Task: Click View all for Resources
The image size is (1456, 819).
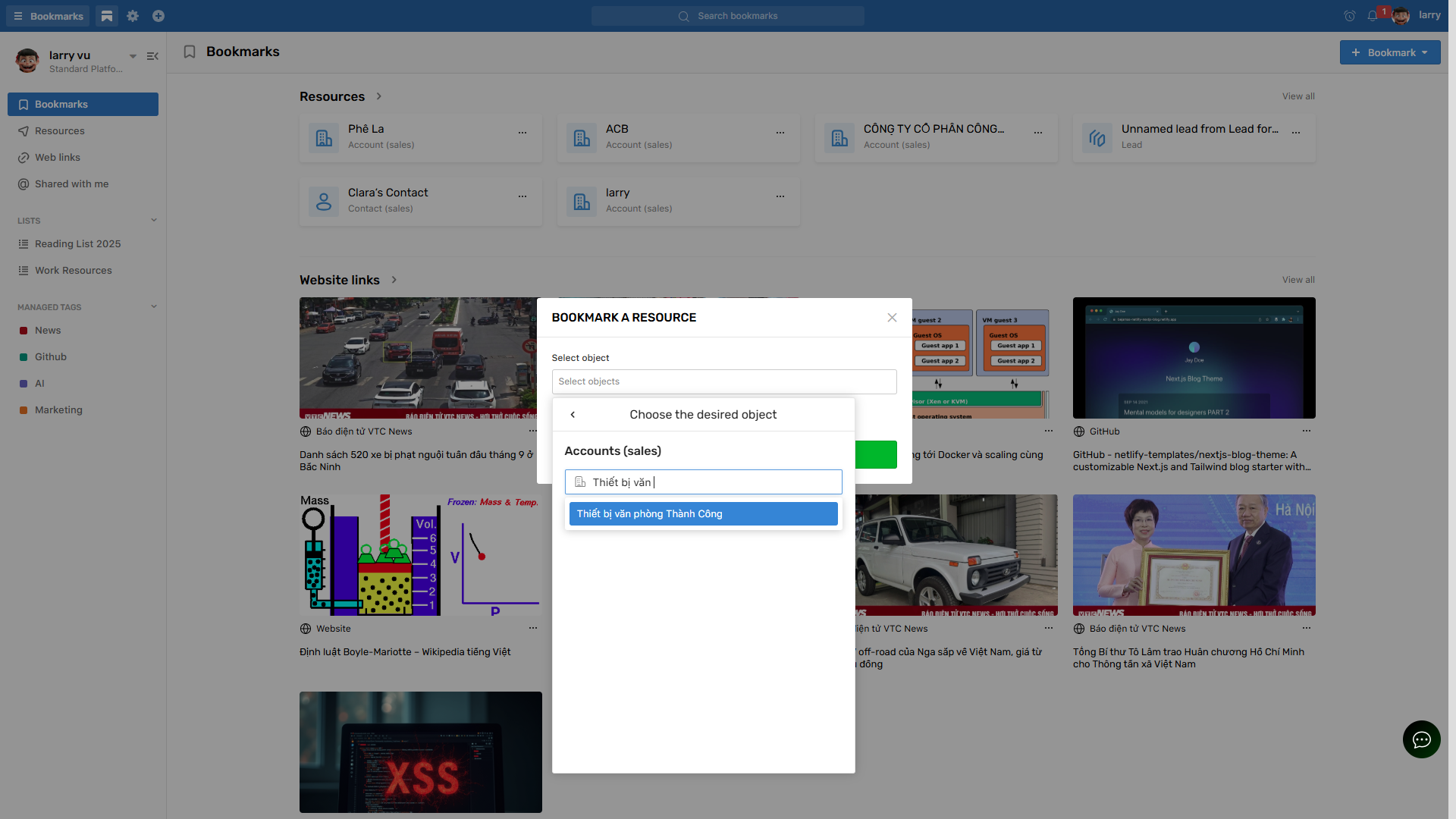Action: coord(1298,96)
